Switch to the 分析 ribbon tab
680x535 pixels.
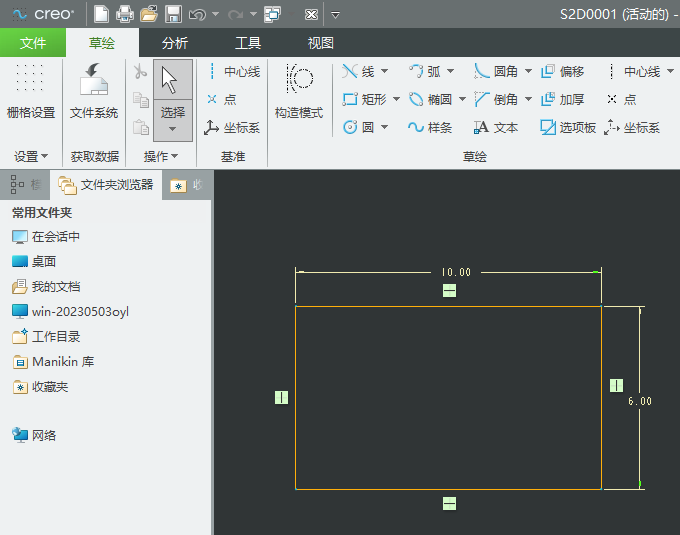coord(175,43)
